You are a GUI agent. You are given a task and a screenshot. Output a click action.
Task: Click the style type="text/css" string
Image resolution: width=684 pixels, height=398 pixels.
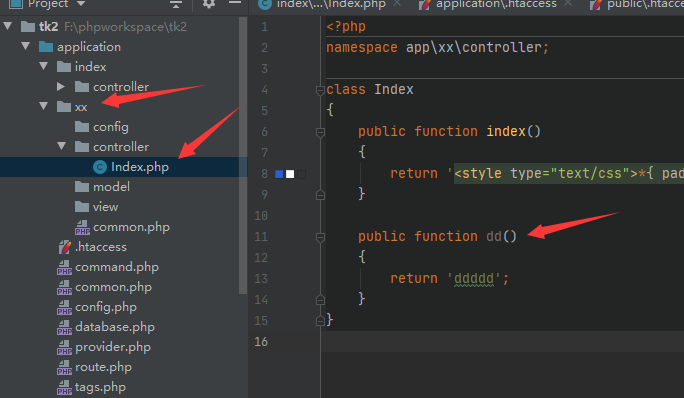click(x=545, y=173)
